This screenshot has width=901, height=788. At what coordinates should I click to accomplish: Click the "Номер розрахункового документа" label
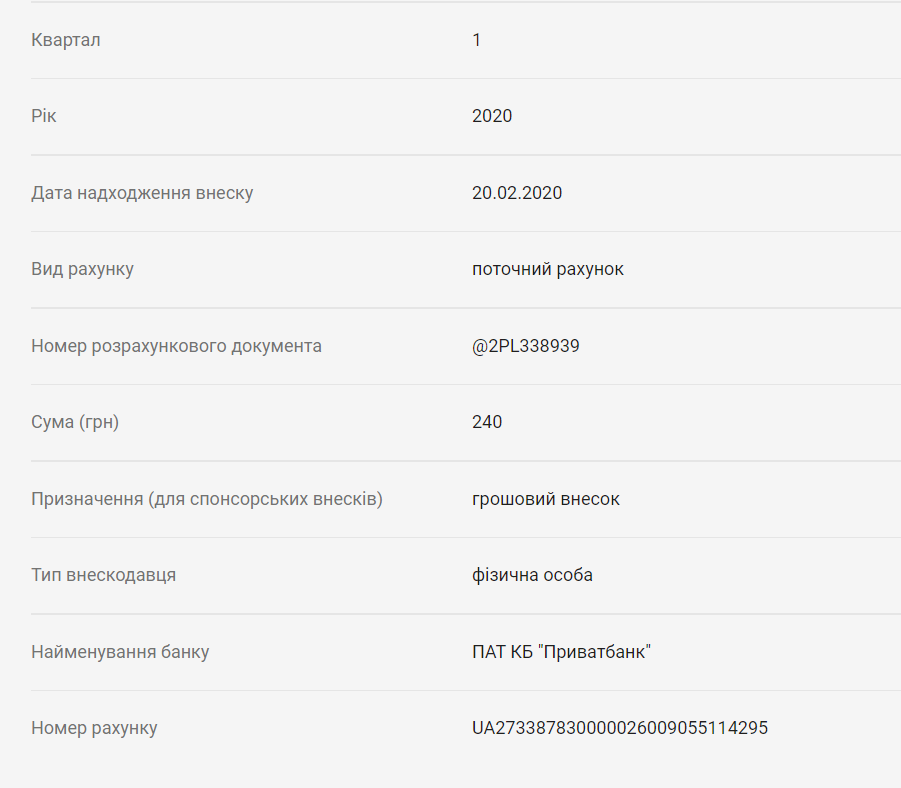[x=176, y=346]
